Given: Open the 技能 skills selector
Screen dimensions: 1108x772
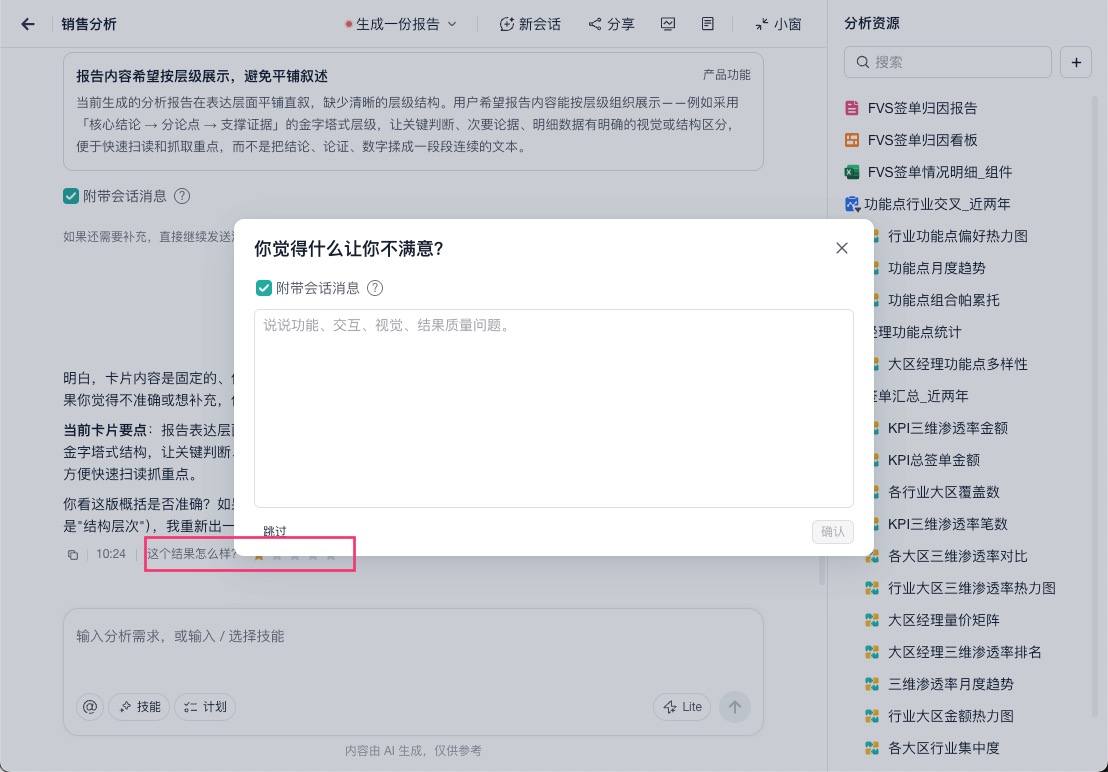Looking at the screenshot, I should (x=139, y=706).
